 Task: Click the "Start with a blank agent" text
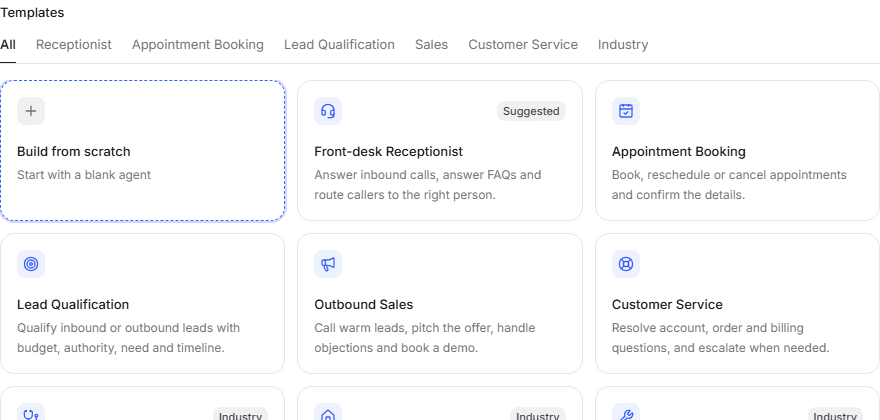pyautogui.click(x=84, y=175)
